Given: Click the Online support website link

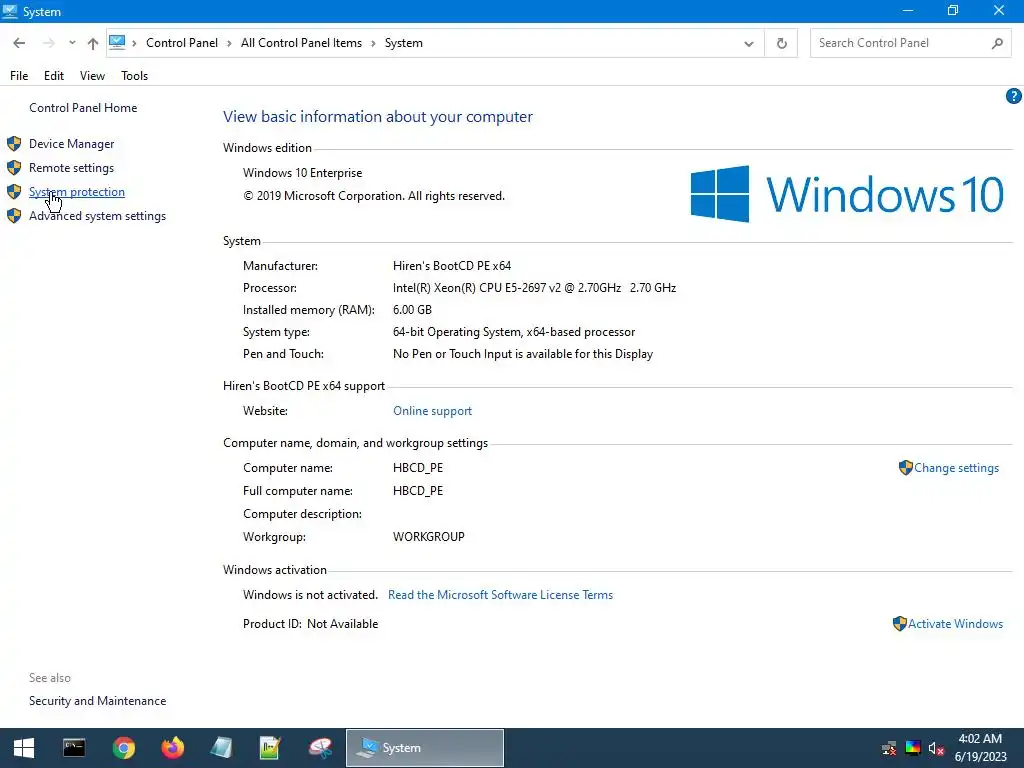Looking at the screenshot, I should [x=432, y=411].
